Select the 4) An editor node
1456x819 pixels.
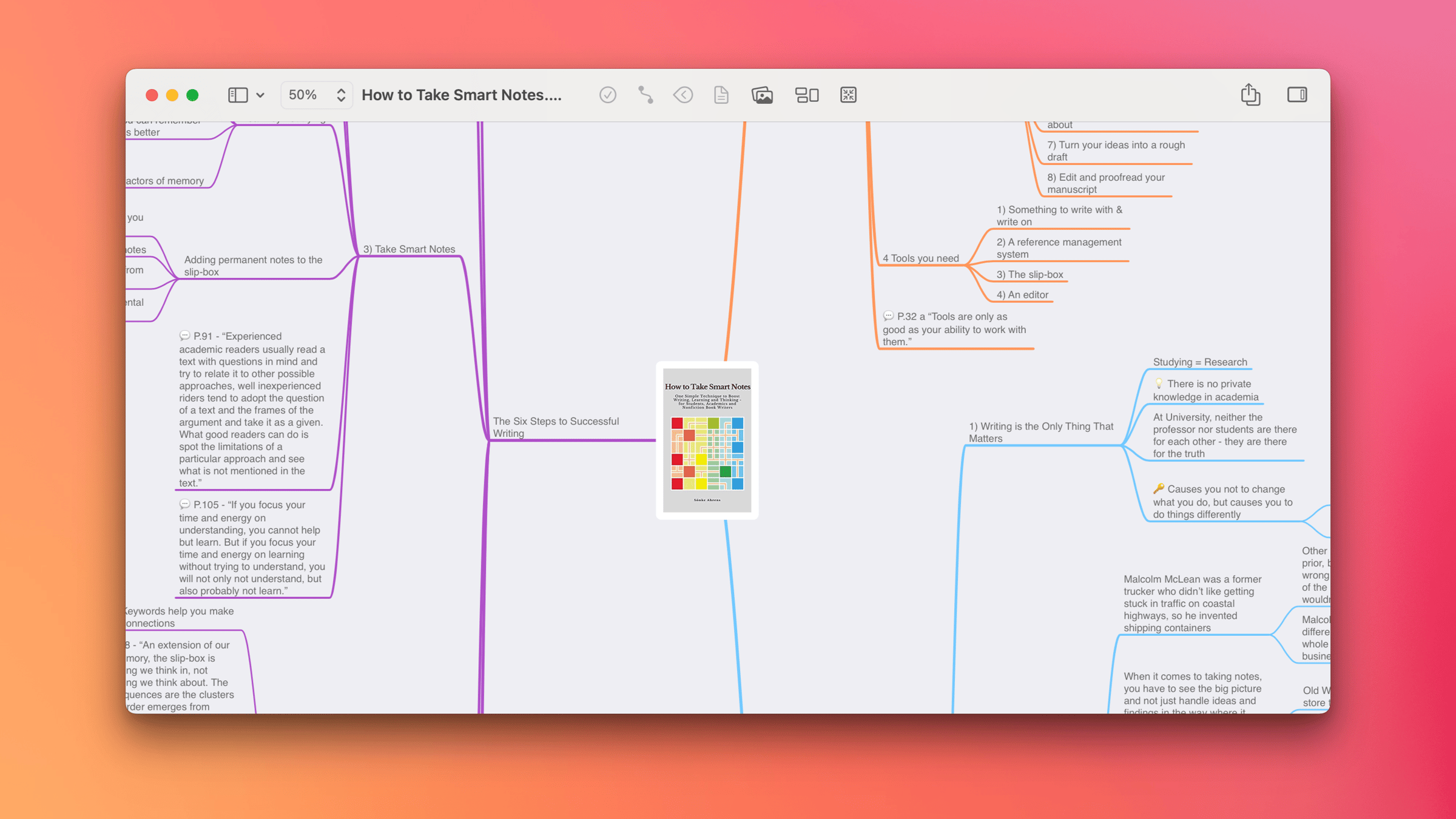tap(1022, 295)
